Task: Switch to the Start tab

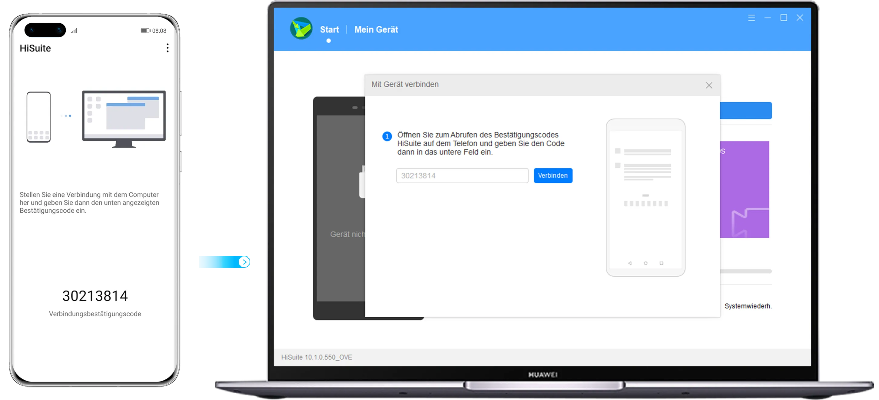Action: click(x=329, y=30)
